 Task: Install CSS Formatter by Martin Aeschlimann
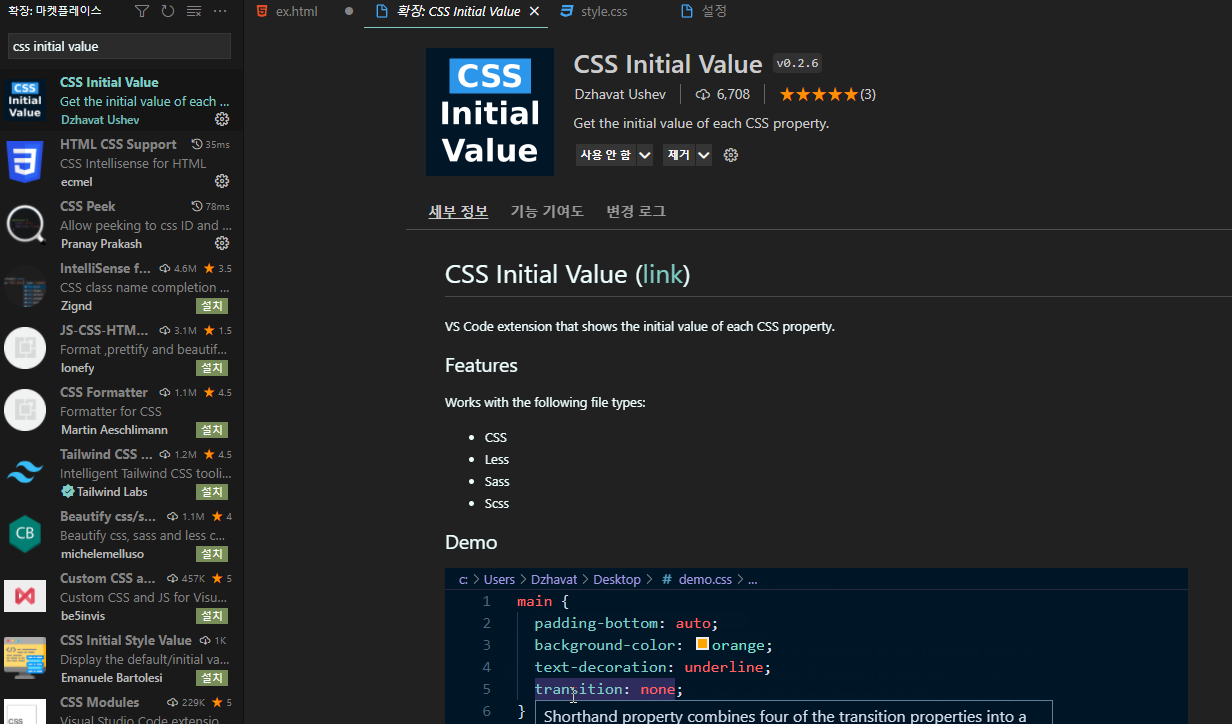(212, 430)
